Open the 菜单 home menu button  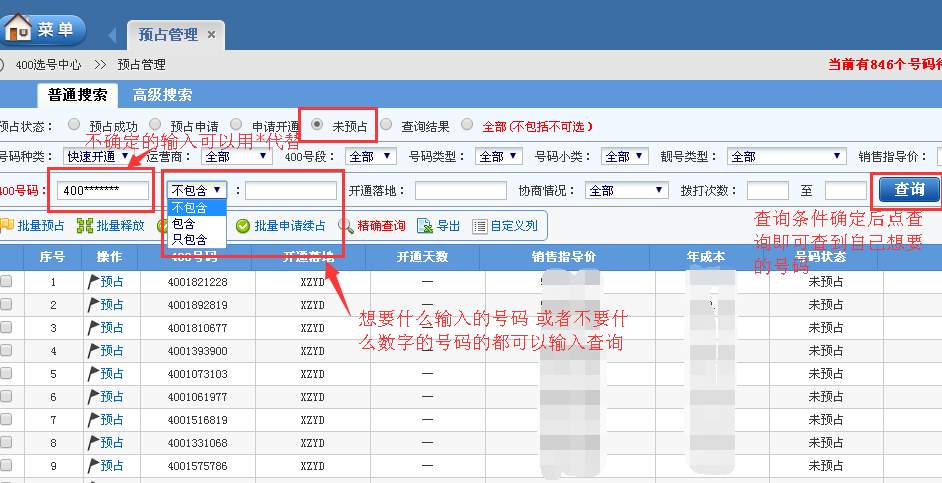(x=42, y=29)
